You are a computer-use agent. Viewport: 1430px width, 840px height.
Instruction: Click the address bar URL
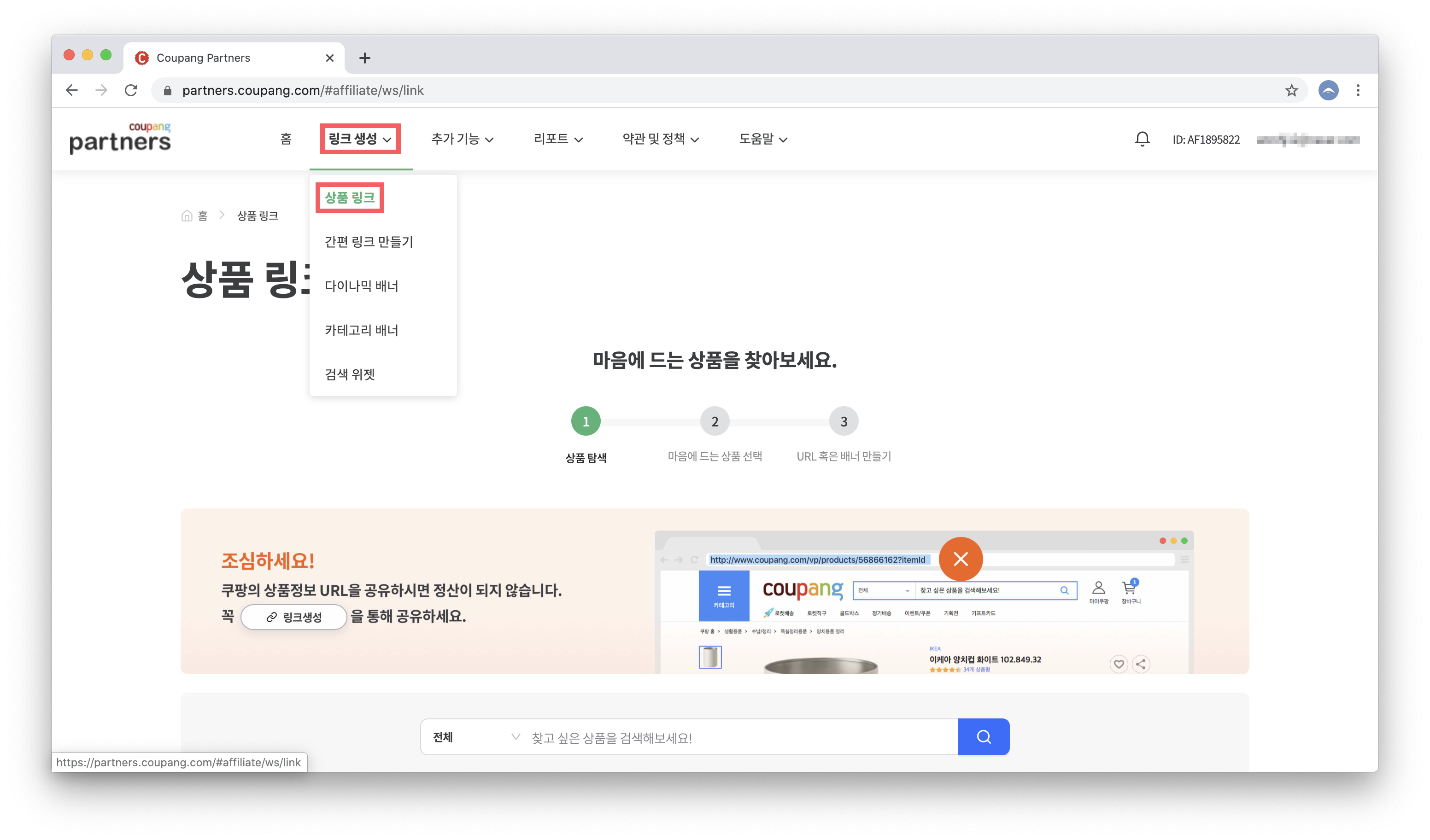(303, 90)
